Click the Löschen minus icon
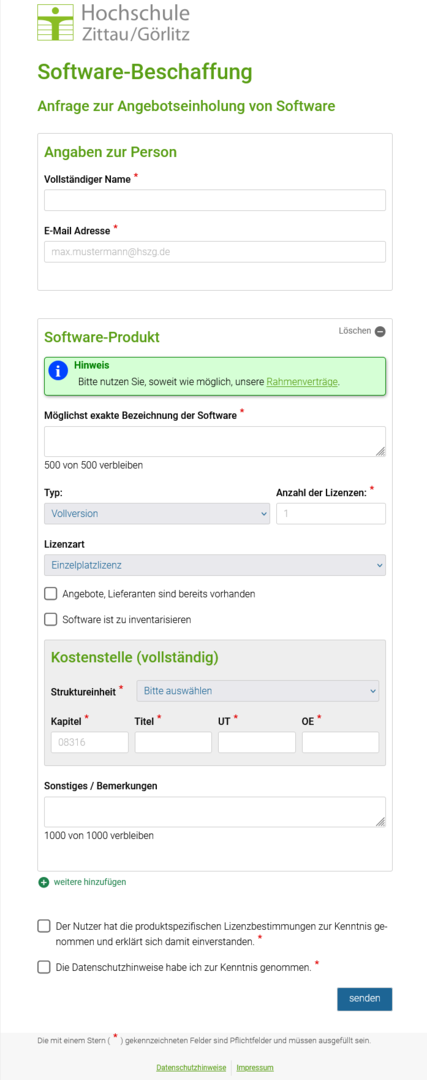The height and width of the screenshot is (1080, 427). coord(380,331)
